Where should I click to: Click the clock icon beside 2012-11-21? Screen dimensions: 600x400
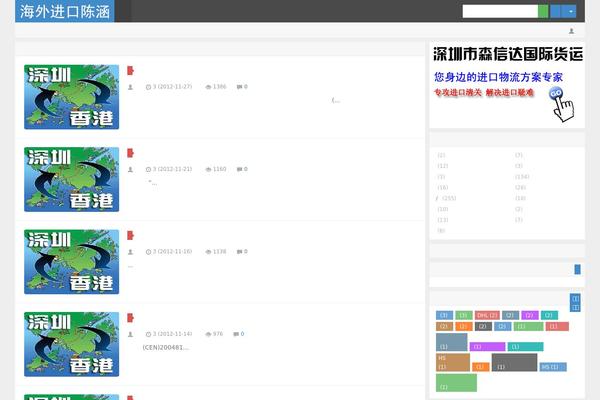[148, 169]
